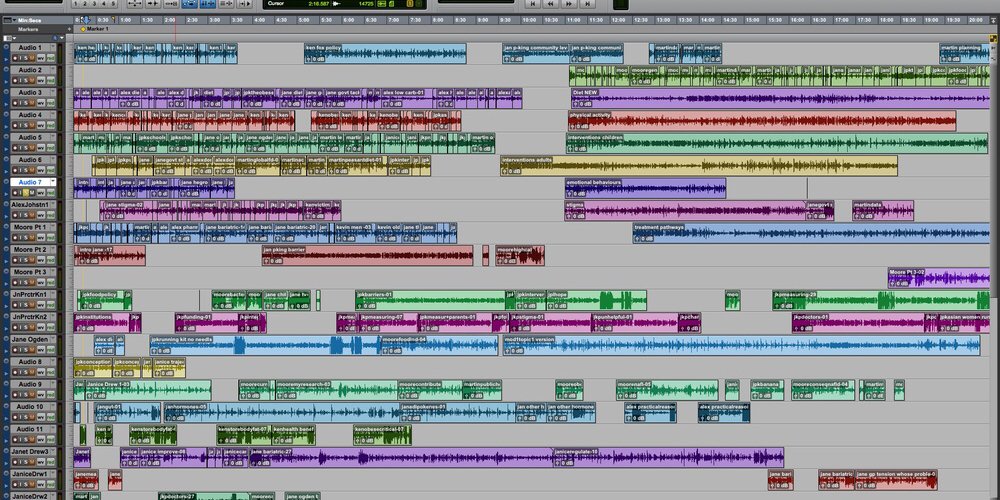Open track view selector on Audio 6
The width and height of the screenshot is (1000, 500).
[41, 170]
